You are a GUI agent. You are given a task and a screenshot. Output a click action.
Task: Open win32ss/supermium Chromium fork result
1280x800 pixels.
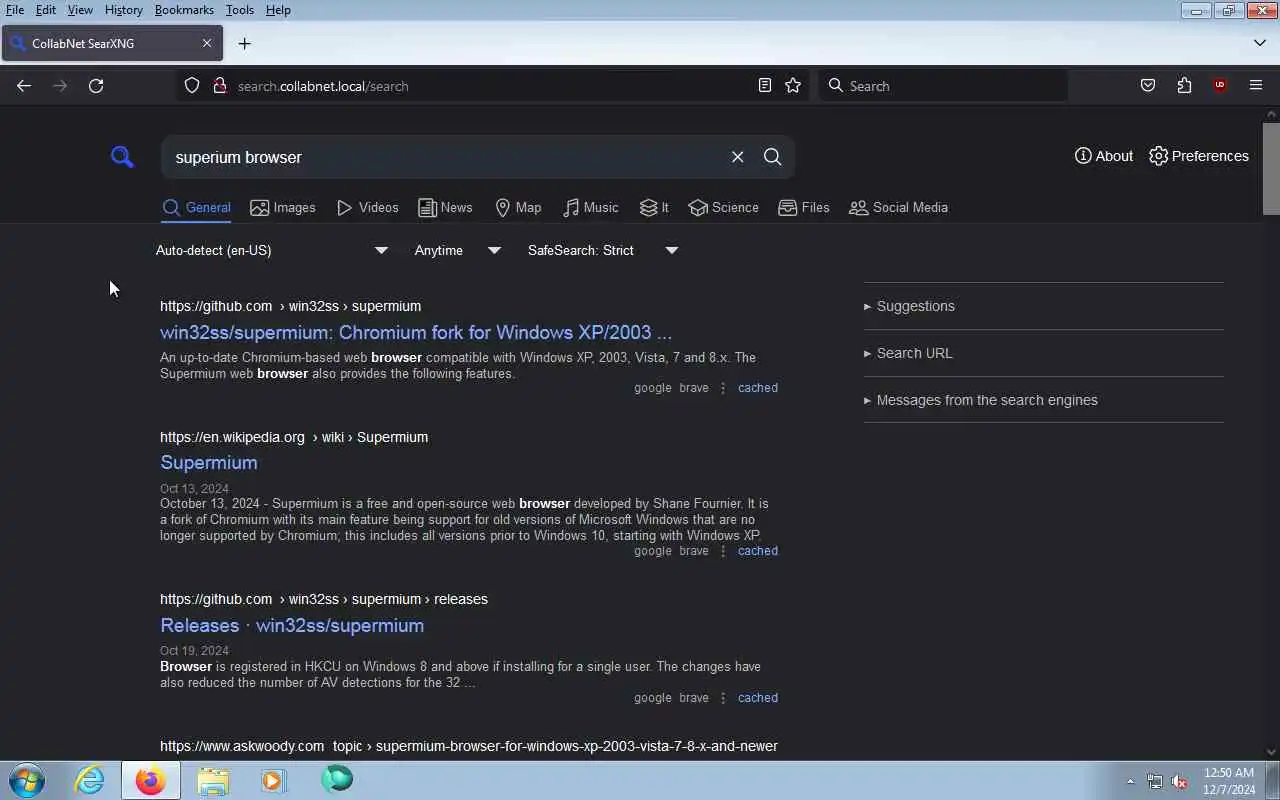click(x=416, y=332)
